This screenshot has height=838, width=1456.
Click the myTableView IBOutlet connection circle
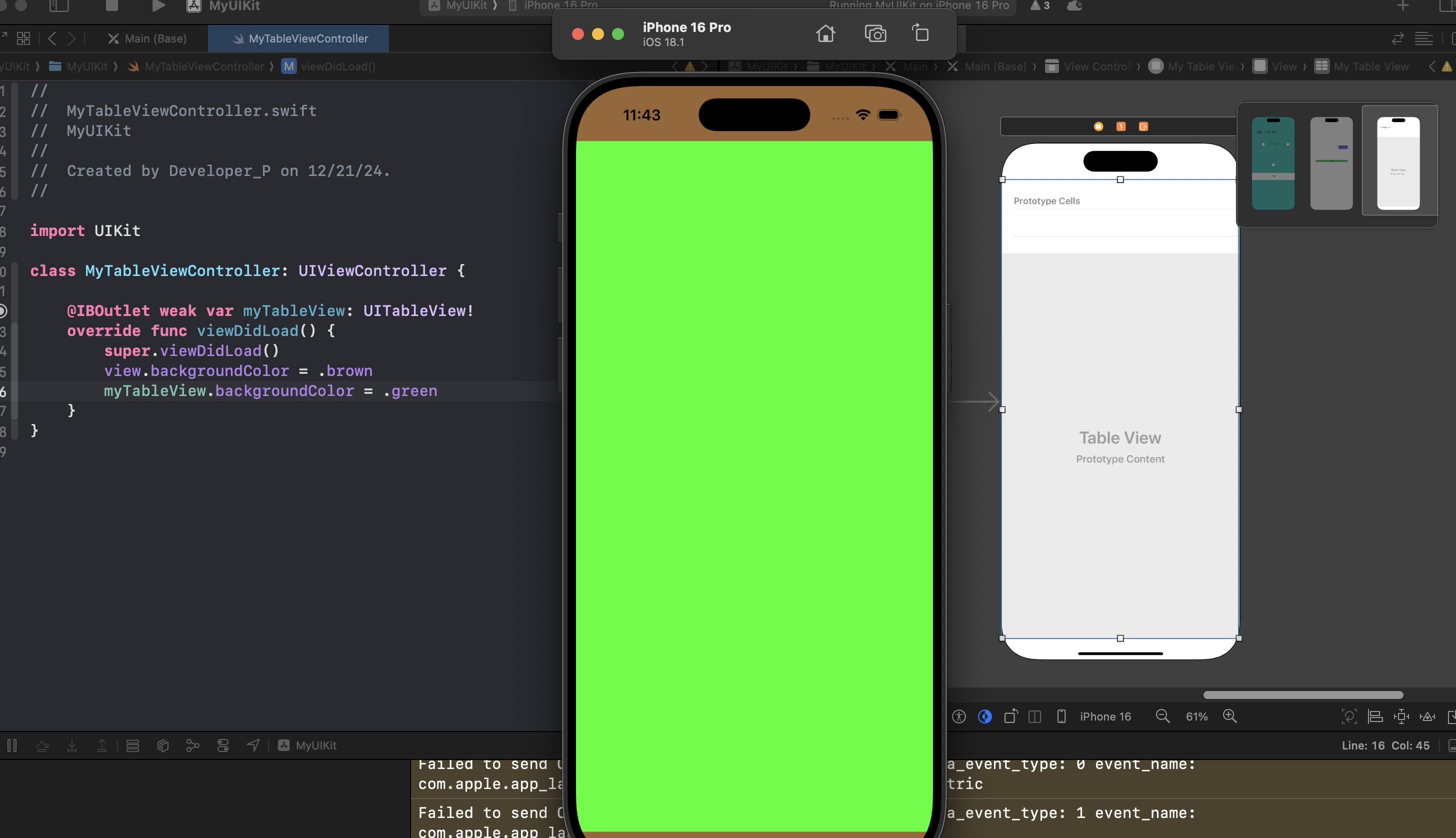tap(2, 311)
